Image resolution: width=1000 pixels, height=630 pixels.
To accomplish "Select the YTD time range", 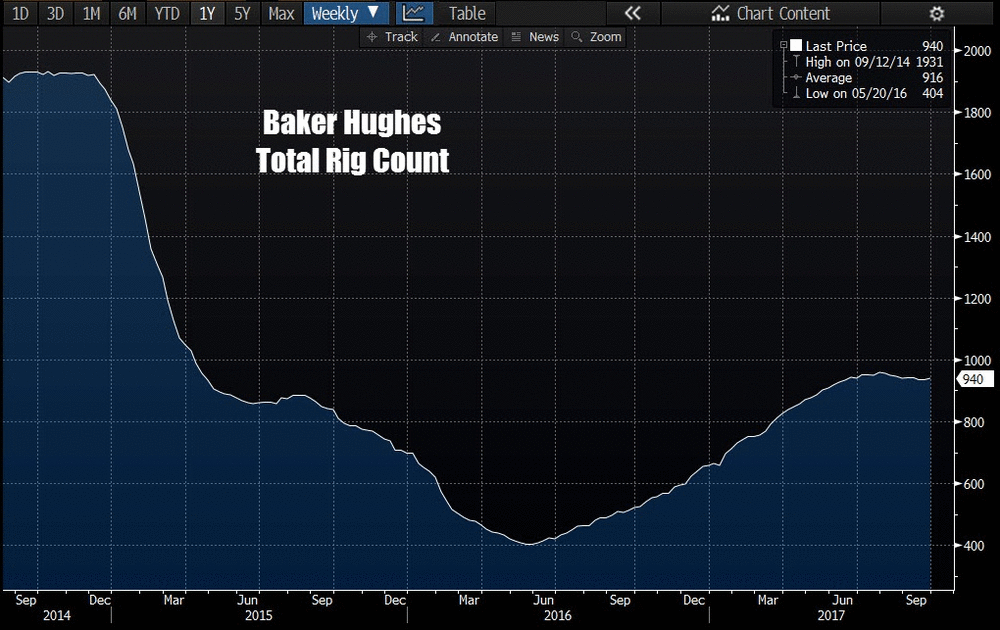I will [167, 13].
